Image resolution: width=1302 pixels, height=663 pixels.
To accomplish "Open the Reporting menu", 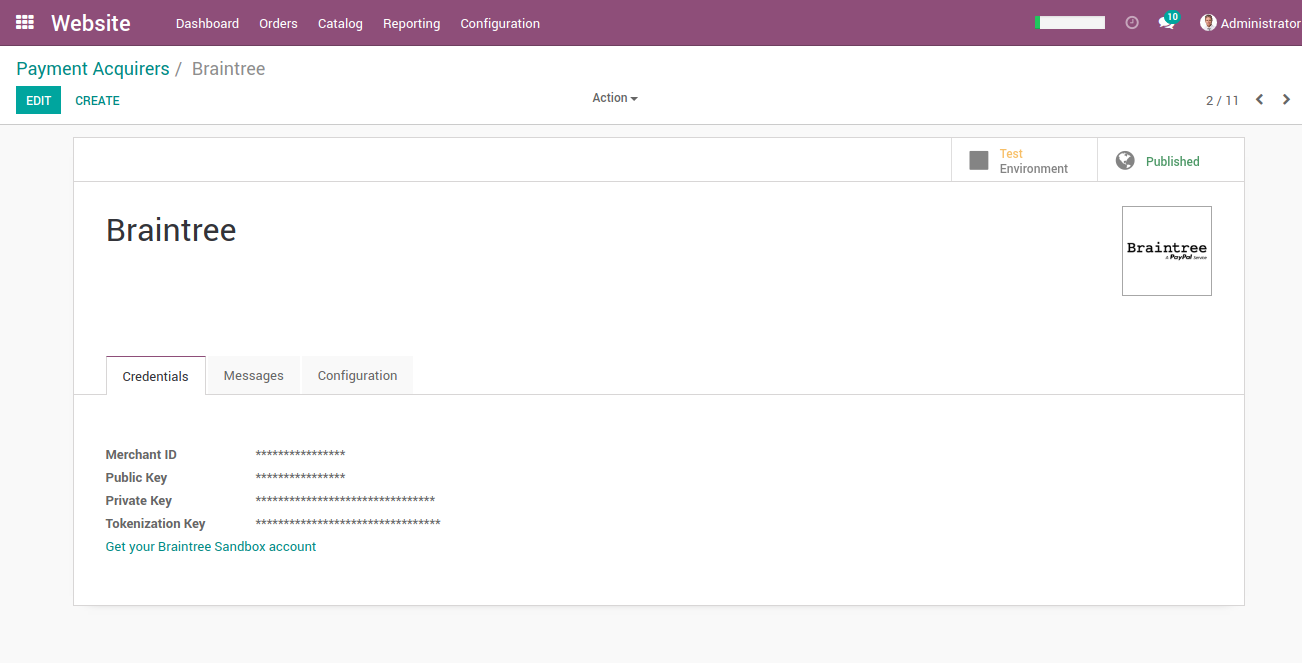I will (411, 23).
